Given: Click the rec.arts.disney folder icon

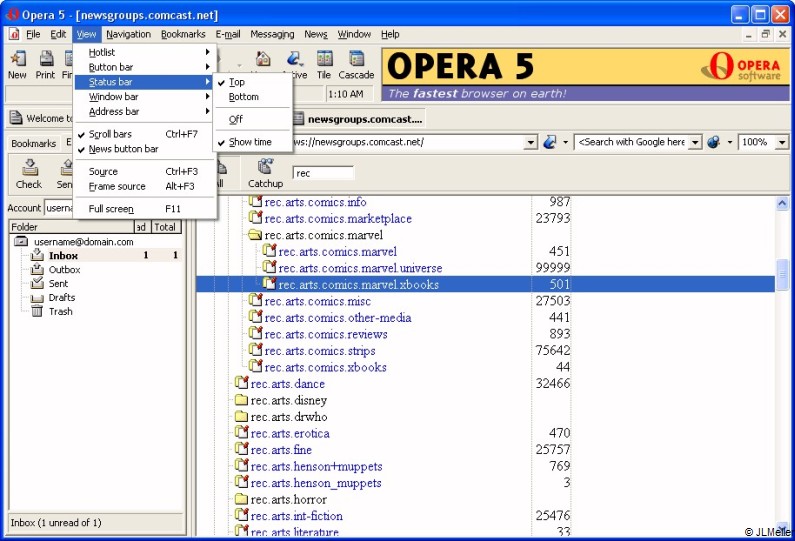Looking at the screenshot, I should (241, 400).
